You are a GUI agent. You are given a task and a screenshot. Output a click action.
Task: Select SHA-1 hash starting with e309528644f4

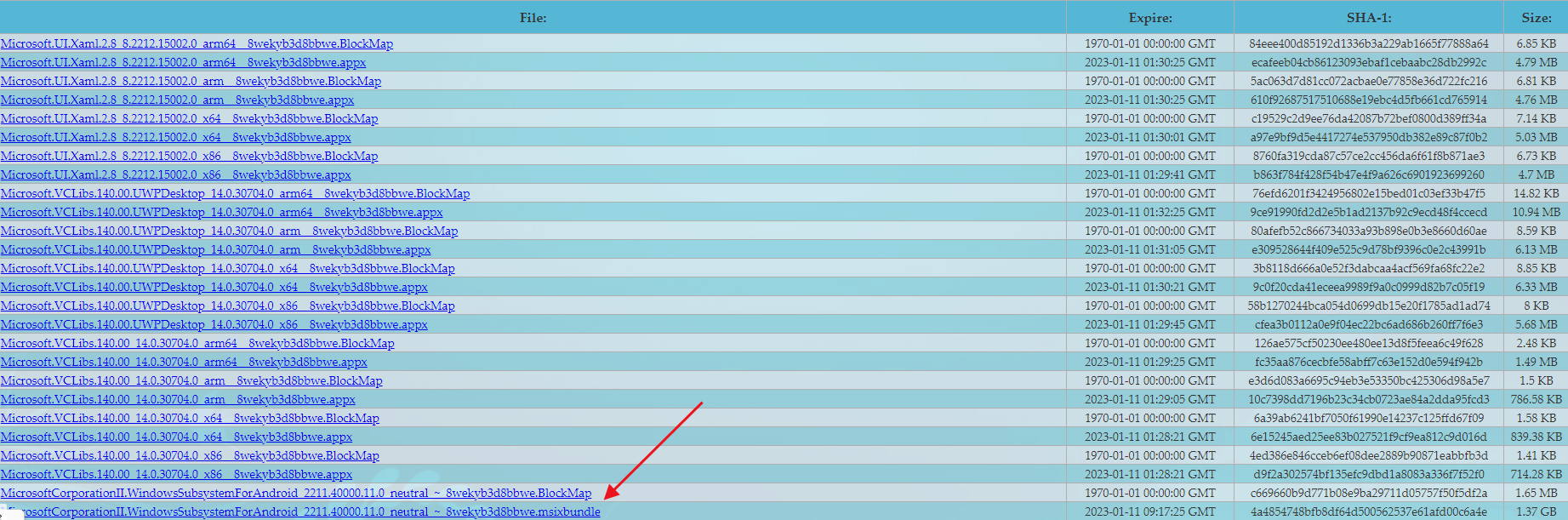pyautogui.click(x=1369, y=249)
